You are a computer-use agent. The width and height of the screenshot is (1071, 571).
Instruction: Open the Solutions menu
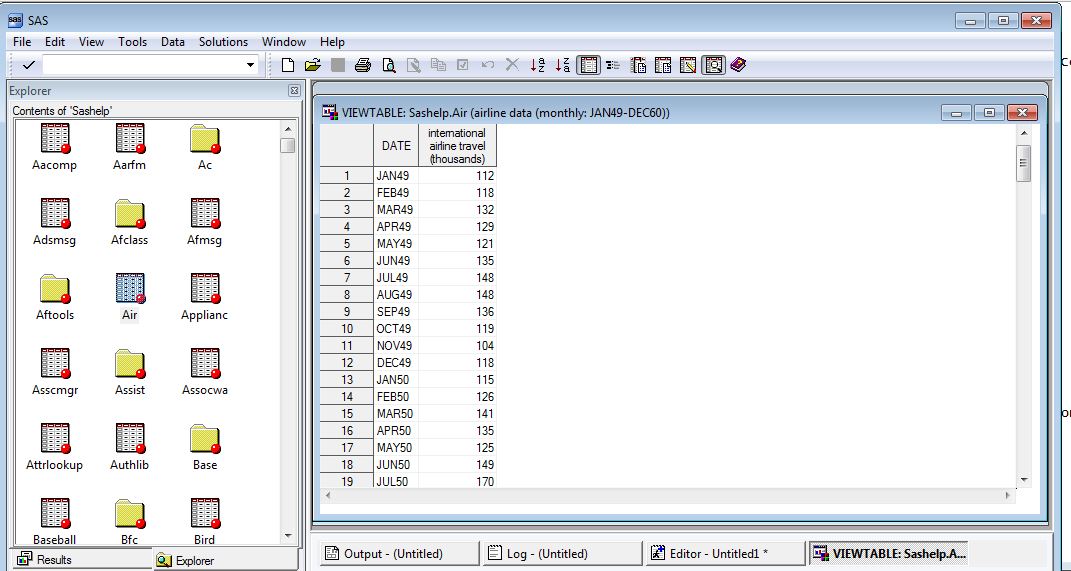[223, 42]
